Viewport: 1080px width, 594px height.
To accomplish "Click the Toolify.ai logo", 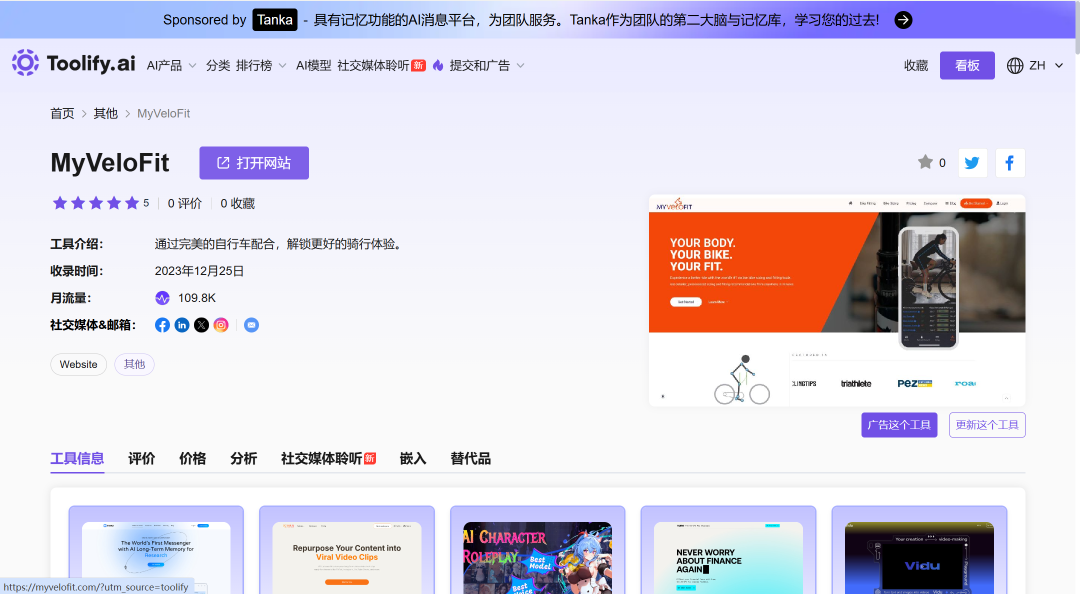I will click(74, 63).
